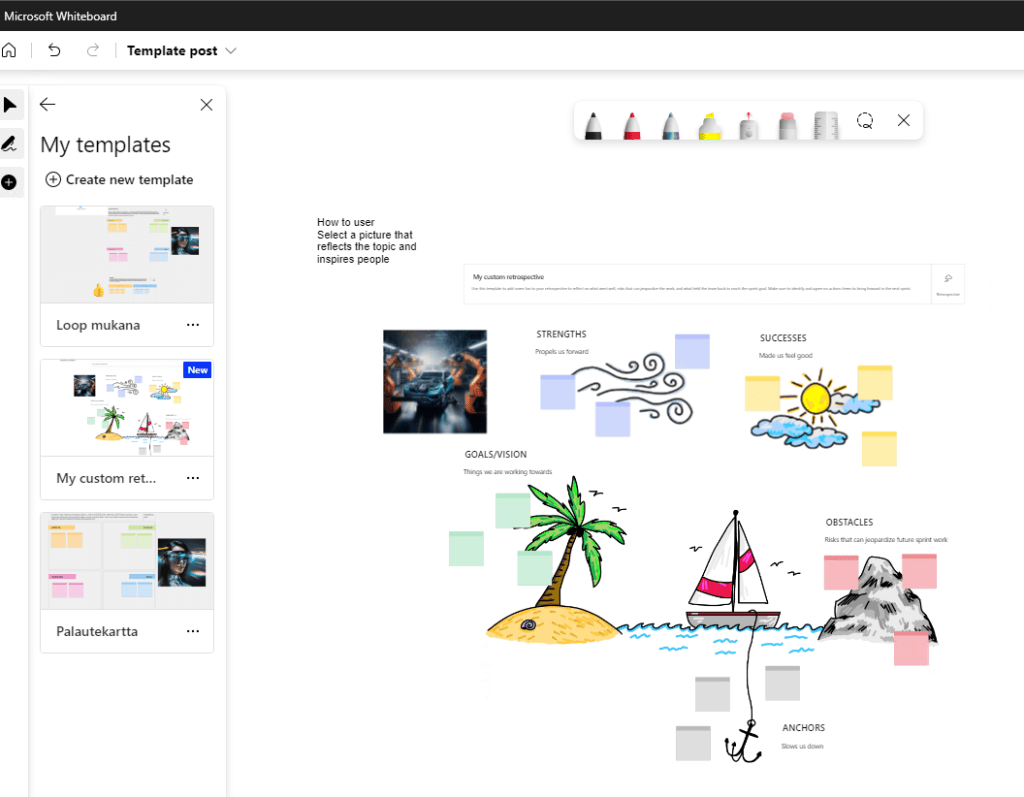
Task: Select the red pen tool
Action: pos(632,124)
